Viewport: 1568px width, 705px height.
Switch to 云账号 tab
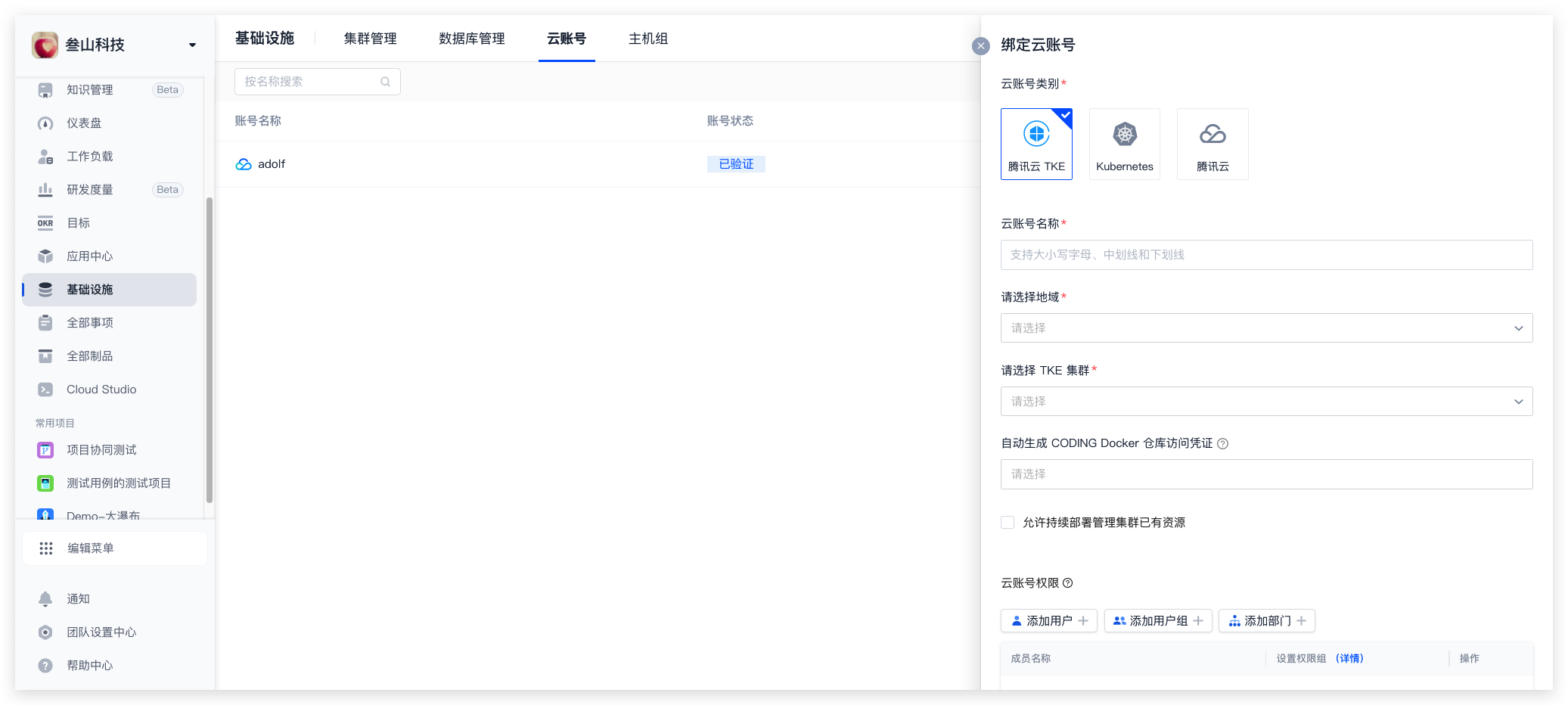pos(567,39)
